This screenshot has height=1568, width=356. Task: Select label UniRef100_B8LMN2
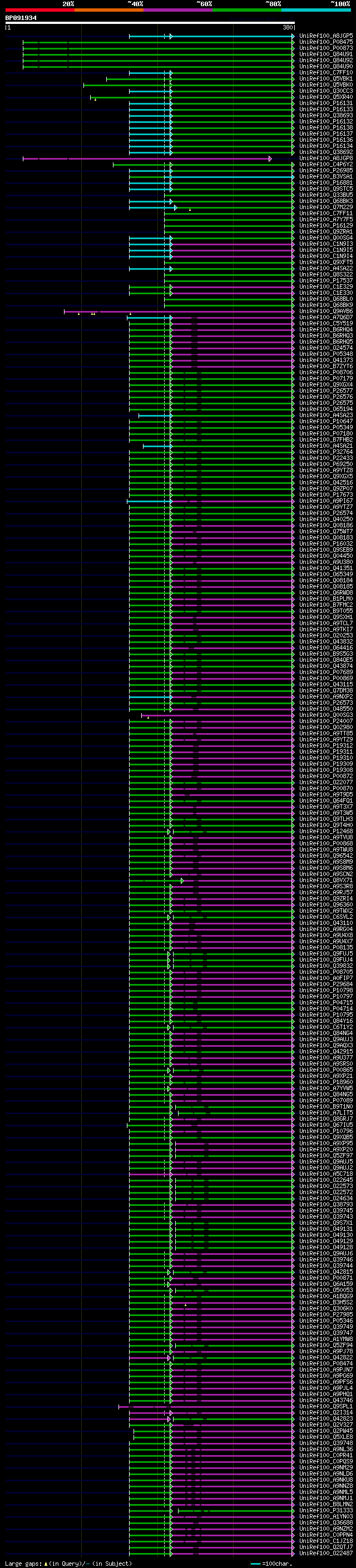[x=325, y=1504]
